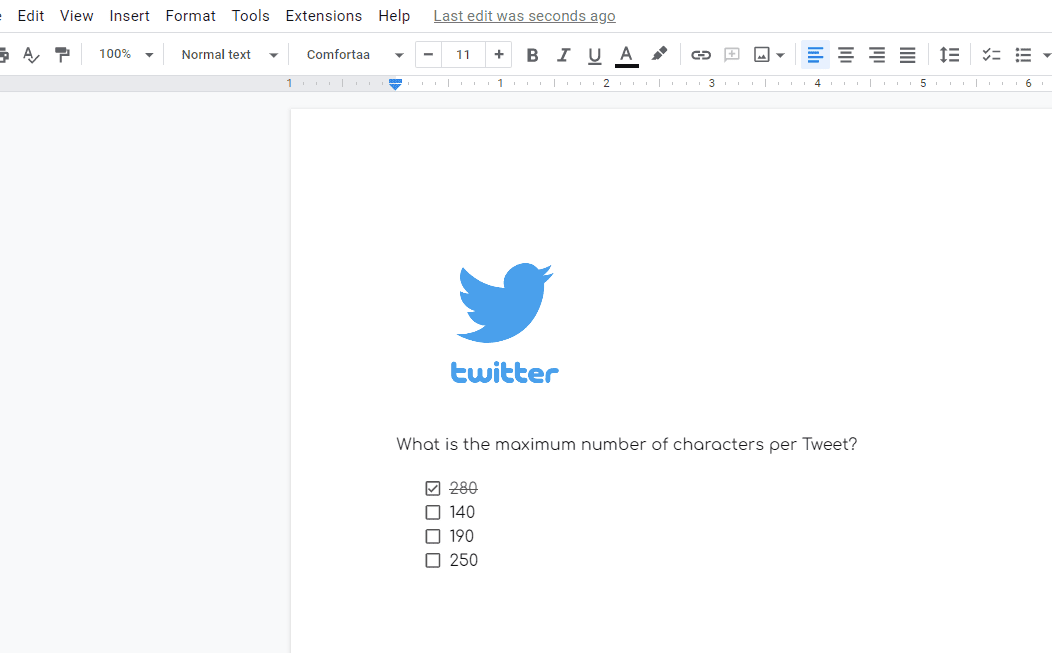Open the Comfortaa font dropdown

[355, 55]
